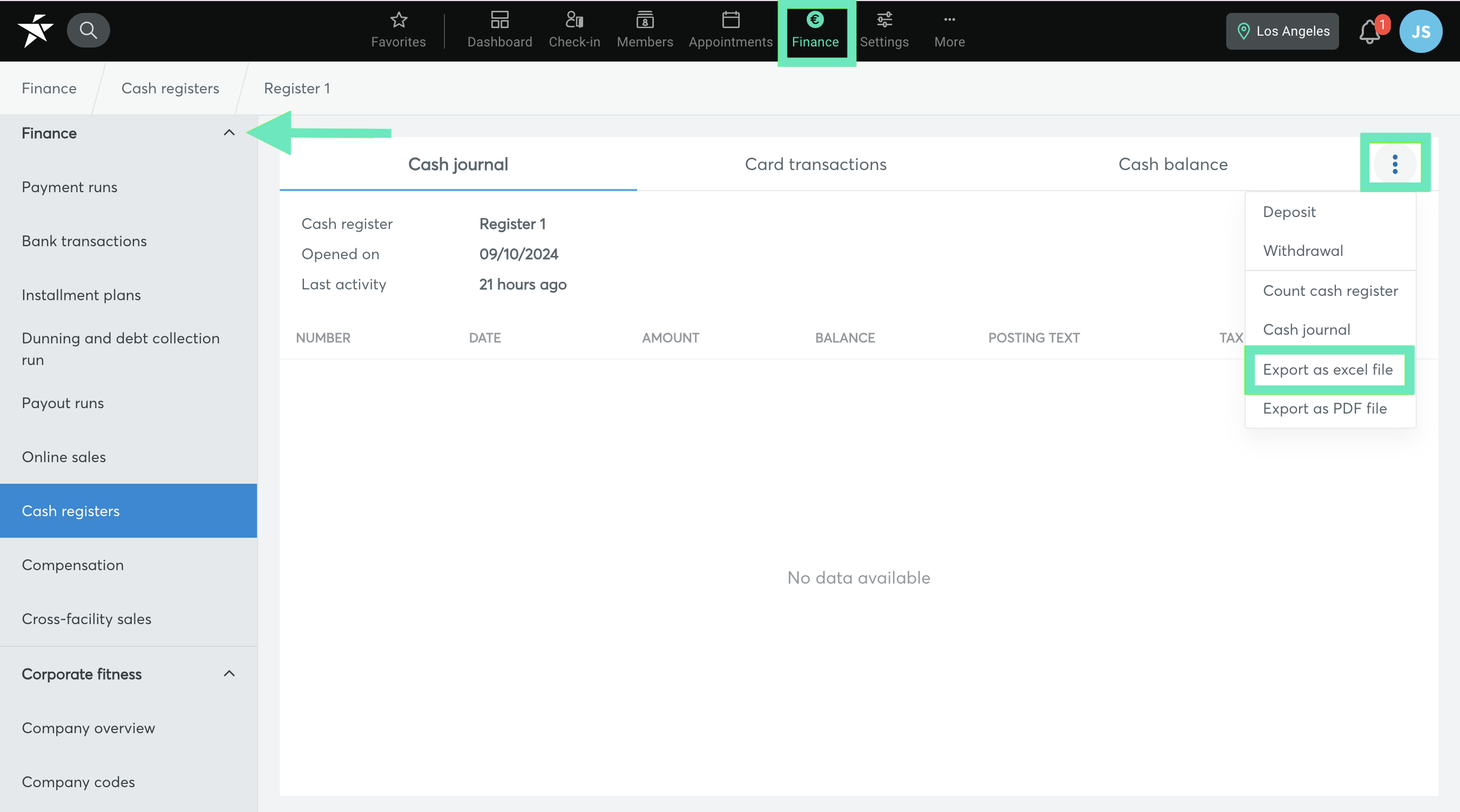1460x812 pixels.
Task: Click the '21 hours ago' last activity value
Action: click(523, 285)
